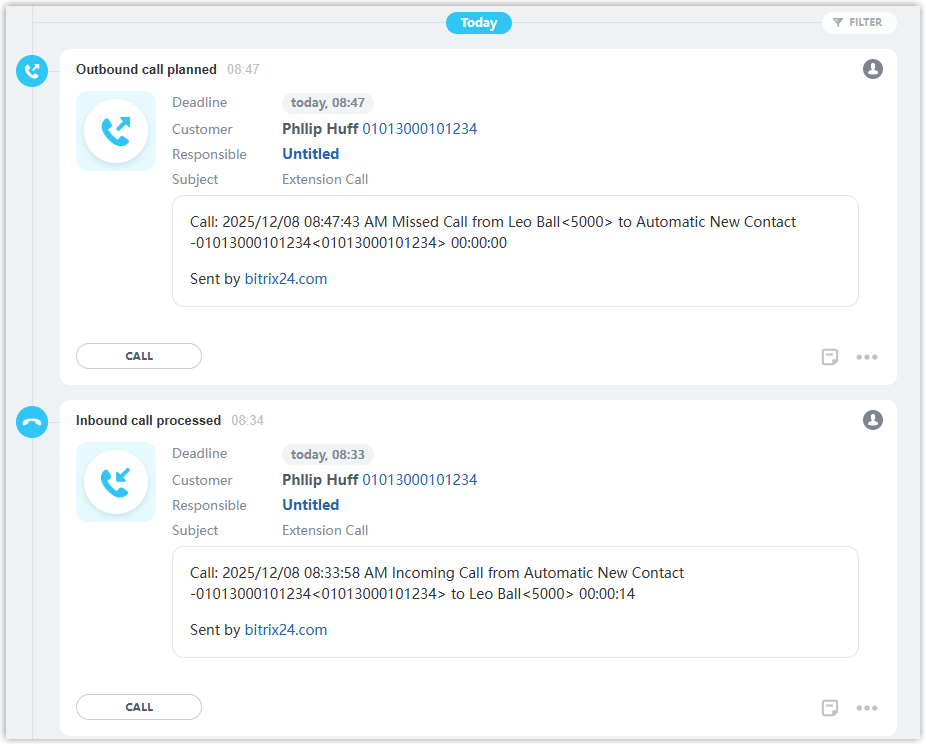Change the deadline today, 08:33
The image size is (926, 745).
point(328,454)
